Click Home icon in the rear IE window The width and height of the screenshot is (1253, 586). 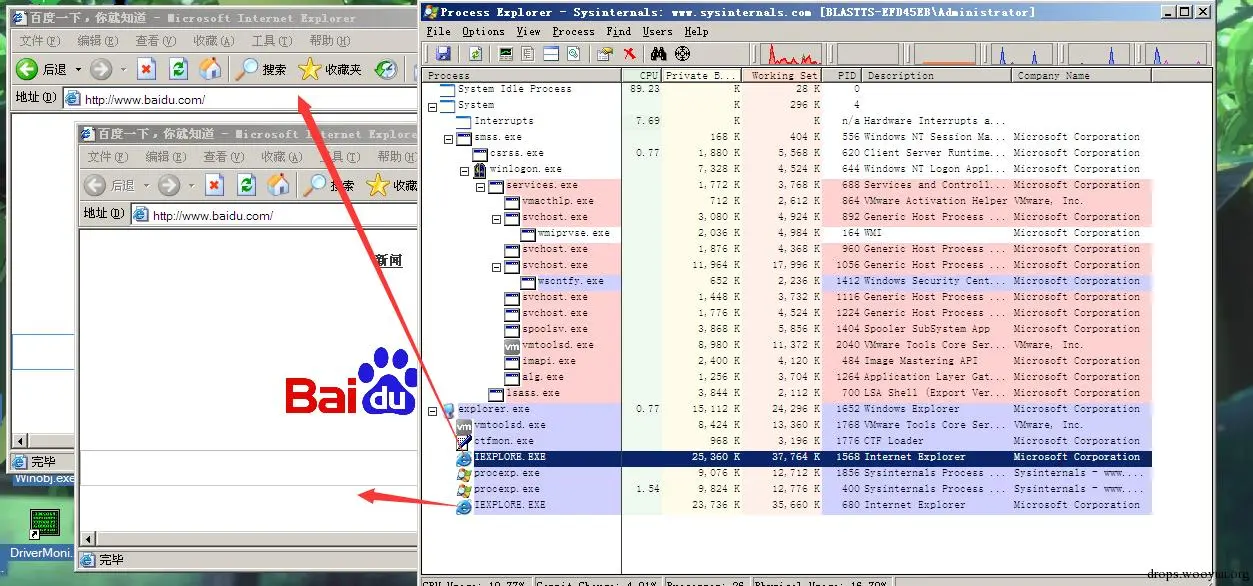[210, 69]
